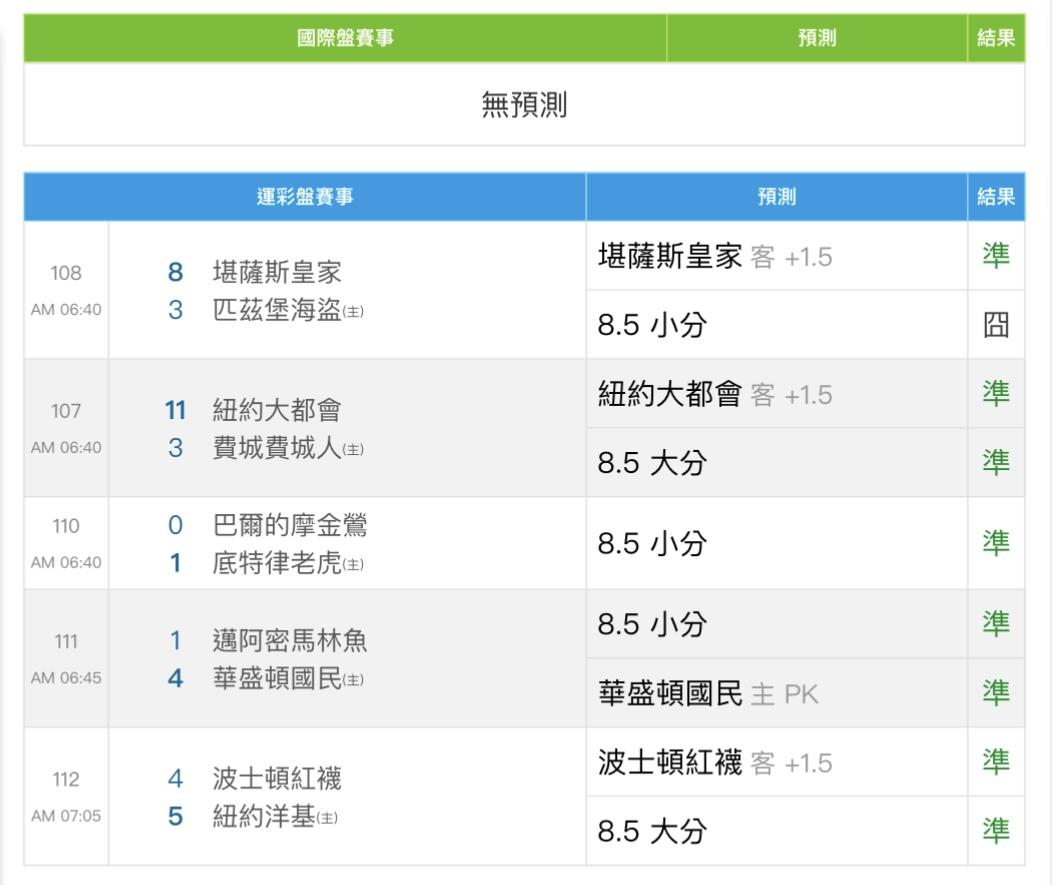The height and width of the screenshot is (885, 1060).
Task: Click the team name 邁阿密馬林魚
Action: (289, 640)
